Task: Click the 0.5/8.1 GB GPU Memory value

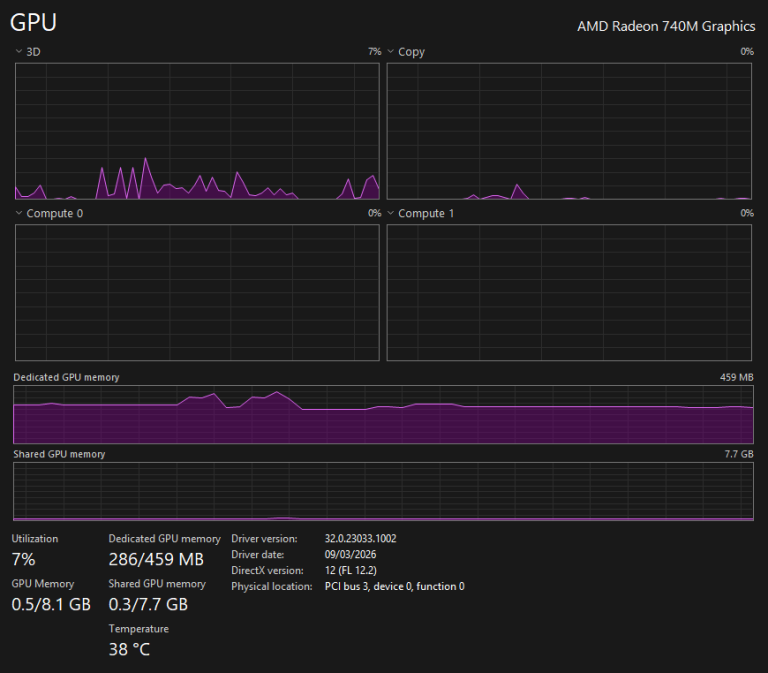Action: [51, 604]
